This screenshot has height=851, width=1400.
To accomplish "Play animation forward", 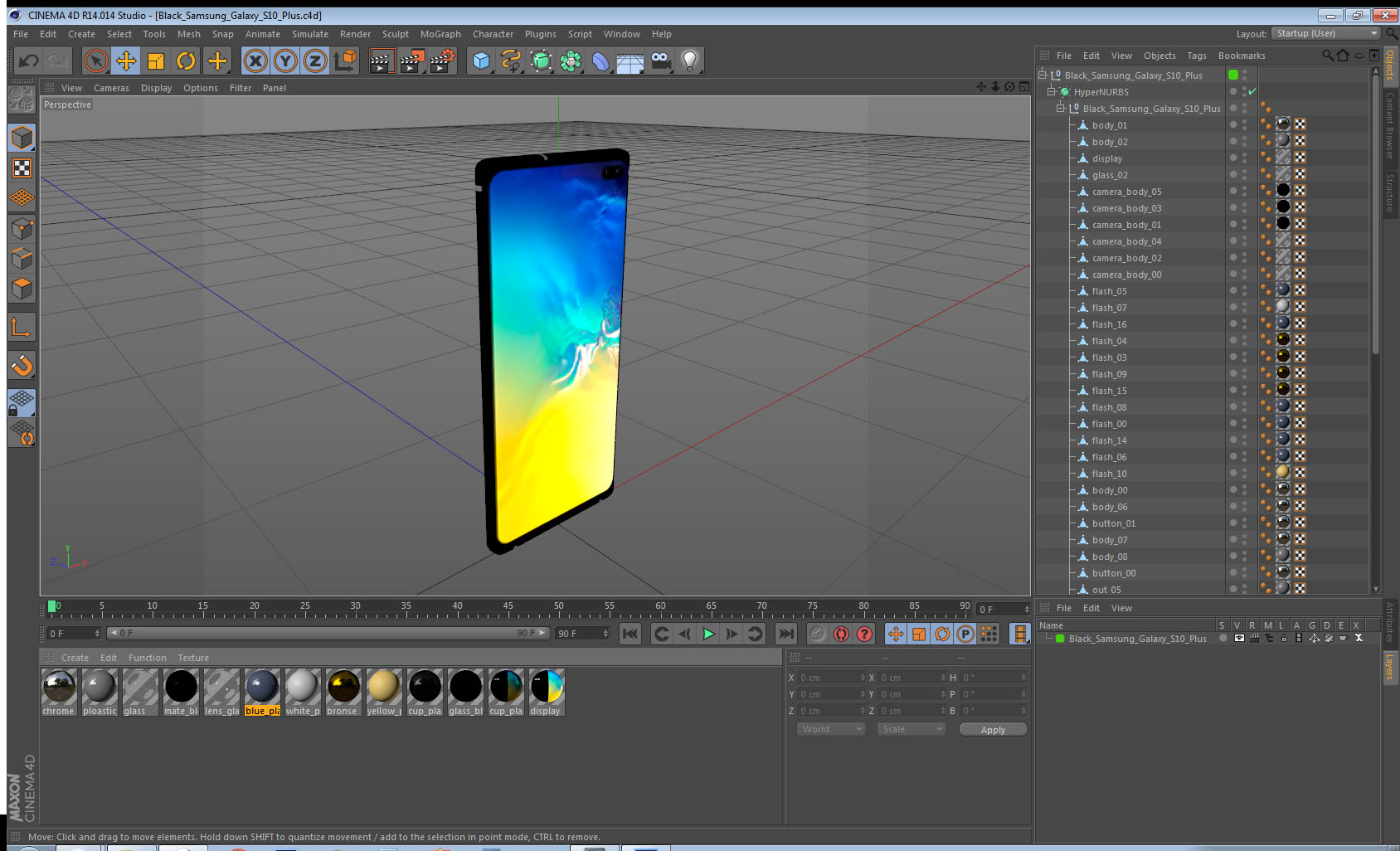I will [708, 634].
